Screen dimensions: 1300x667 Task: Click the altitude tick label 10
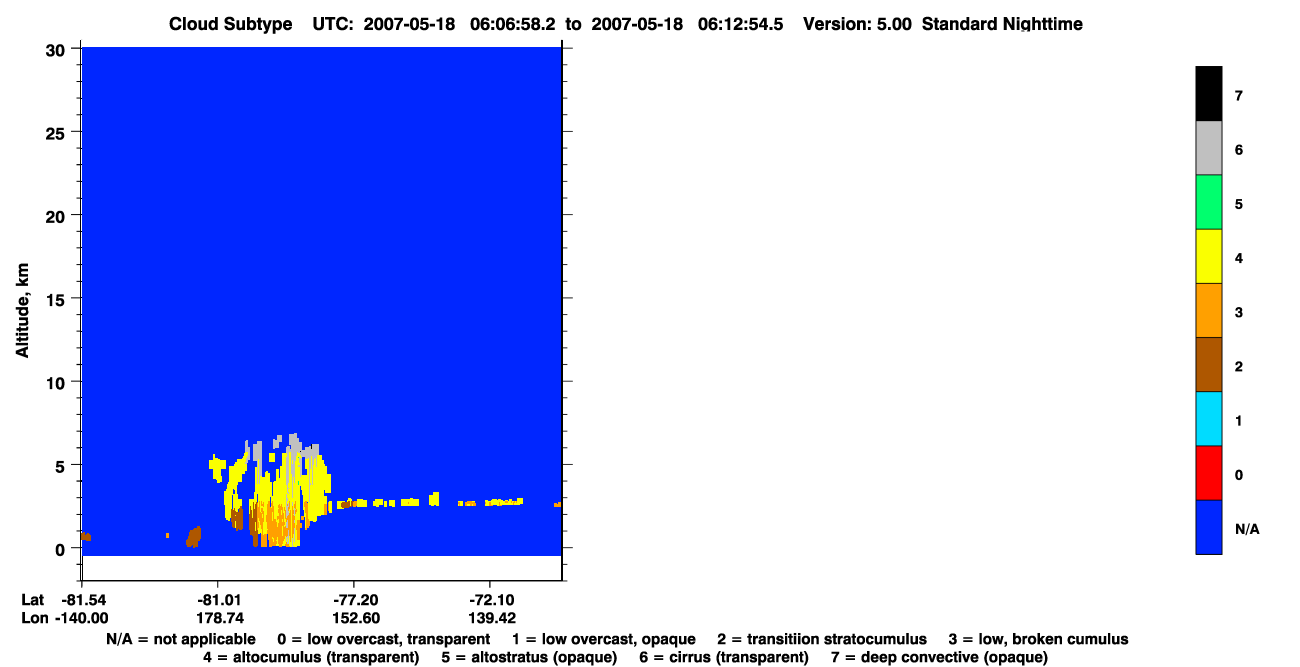(58, 382)
